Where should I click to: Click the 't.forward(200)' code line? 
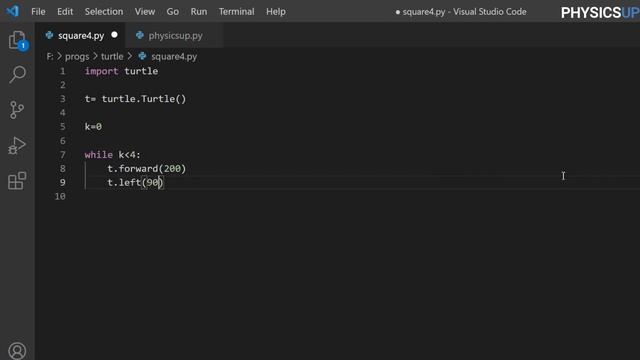147,169
